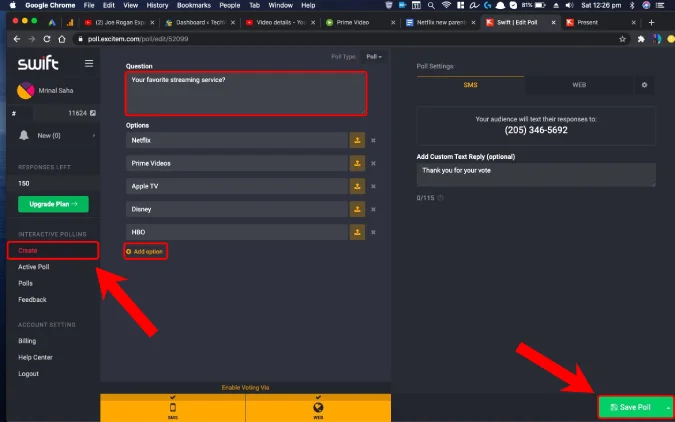Click the Disney option input field
This screenshot has width=675, height=422.
pos(237,209)
